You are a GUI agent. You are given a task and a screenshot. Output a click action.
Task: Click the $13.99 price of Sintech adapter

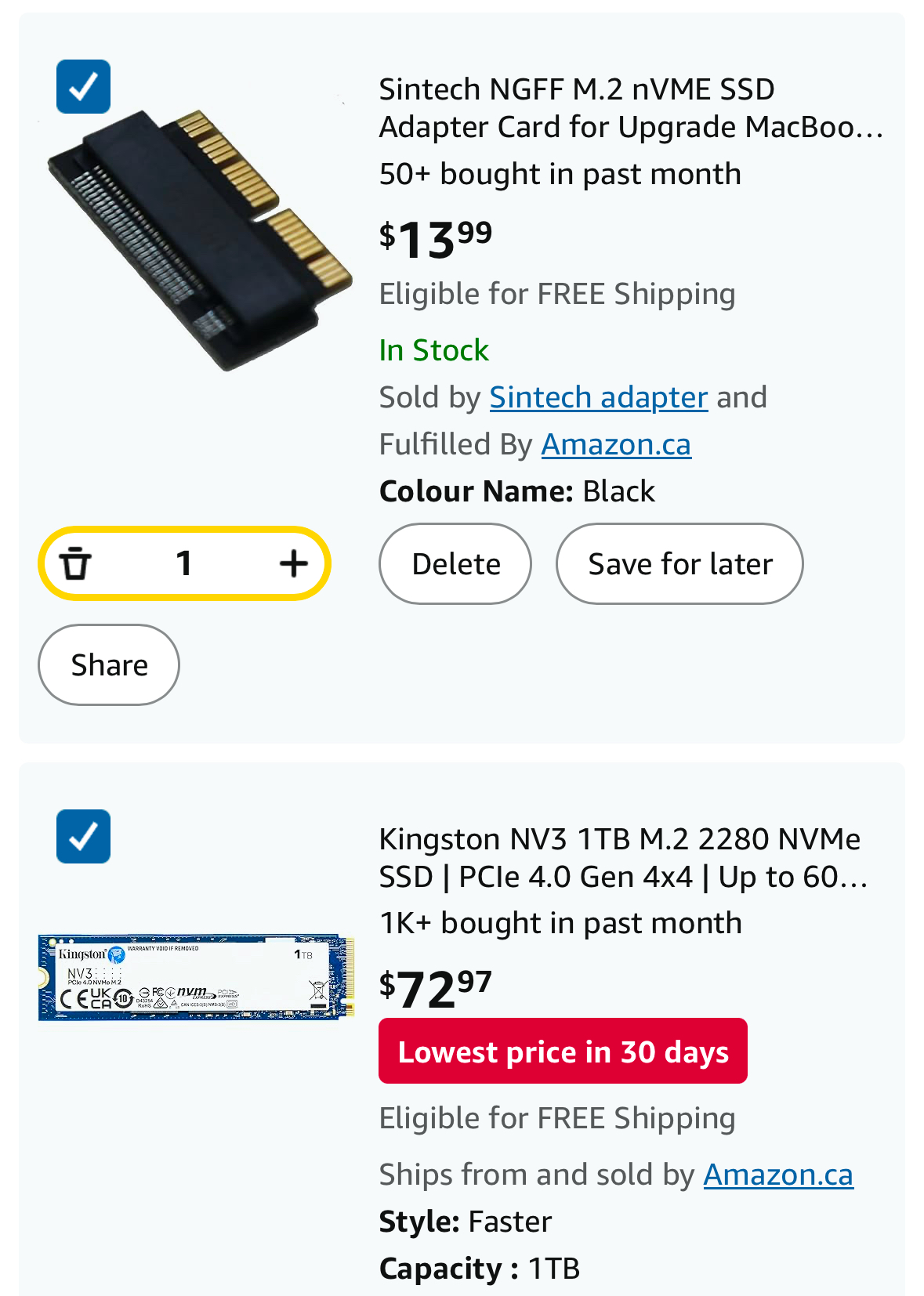(x=436, y=239)
